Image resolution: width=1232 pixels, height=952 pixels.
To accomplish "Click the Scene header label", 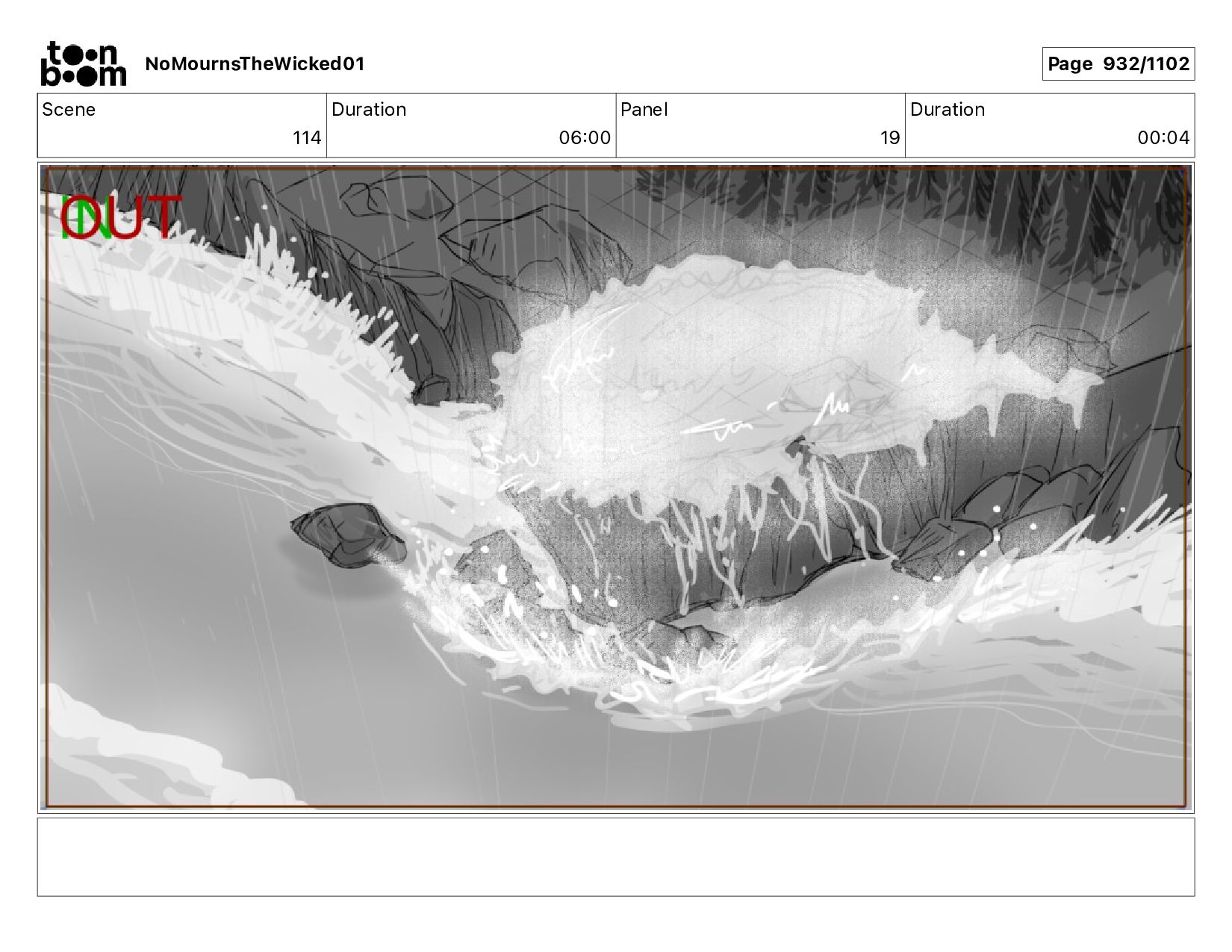I will pos(69,110).
